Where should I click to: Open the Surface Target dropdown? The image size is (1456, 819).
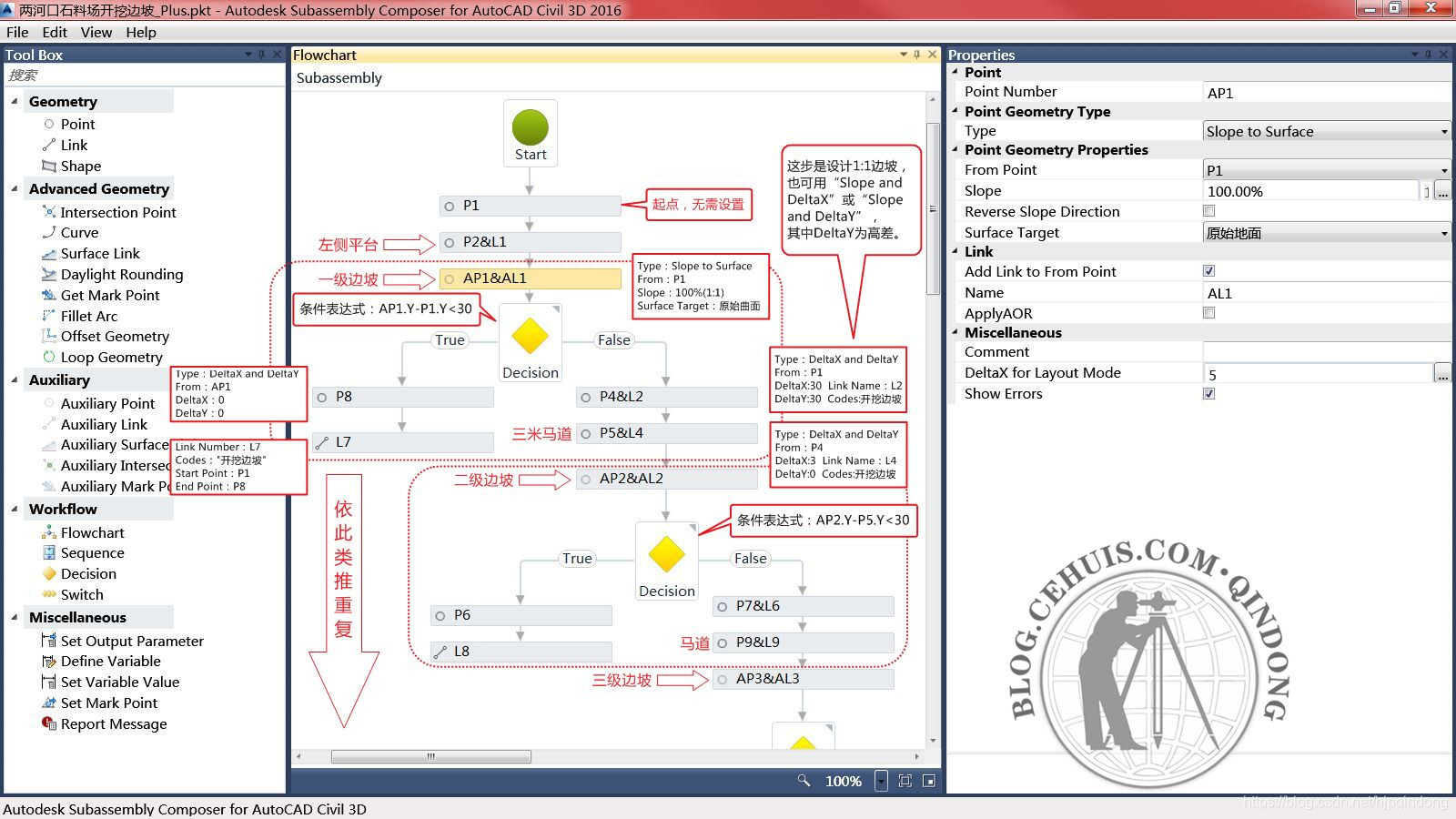click(x=1327, y=233)
